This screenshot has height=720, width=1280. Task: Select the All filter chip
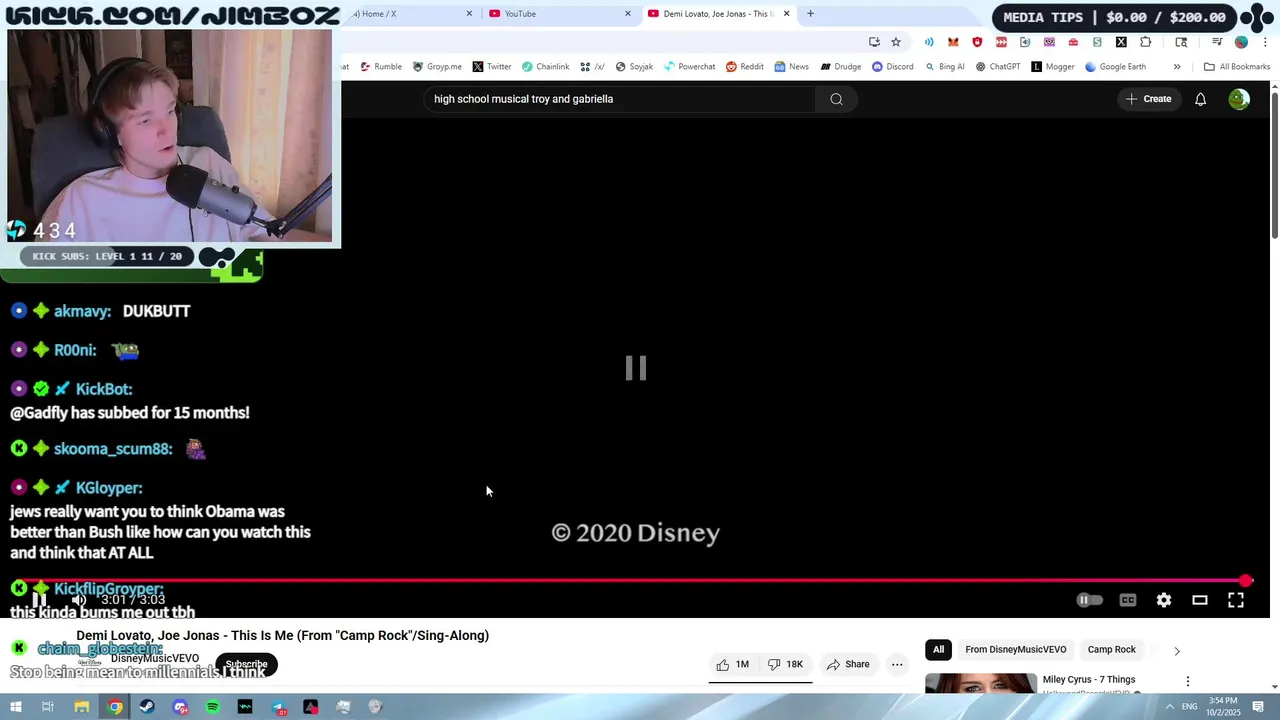click(938, 650)
